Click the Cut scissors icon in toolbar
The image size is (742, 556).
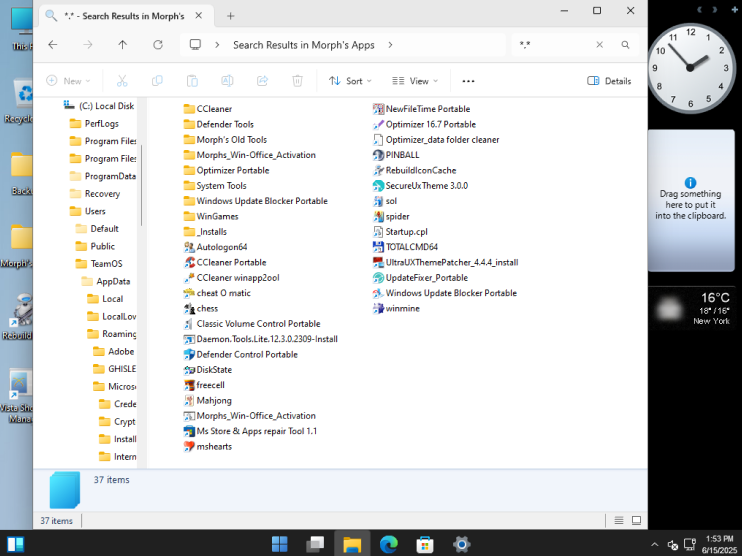coord(122,81)
